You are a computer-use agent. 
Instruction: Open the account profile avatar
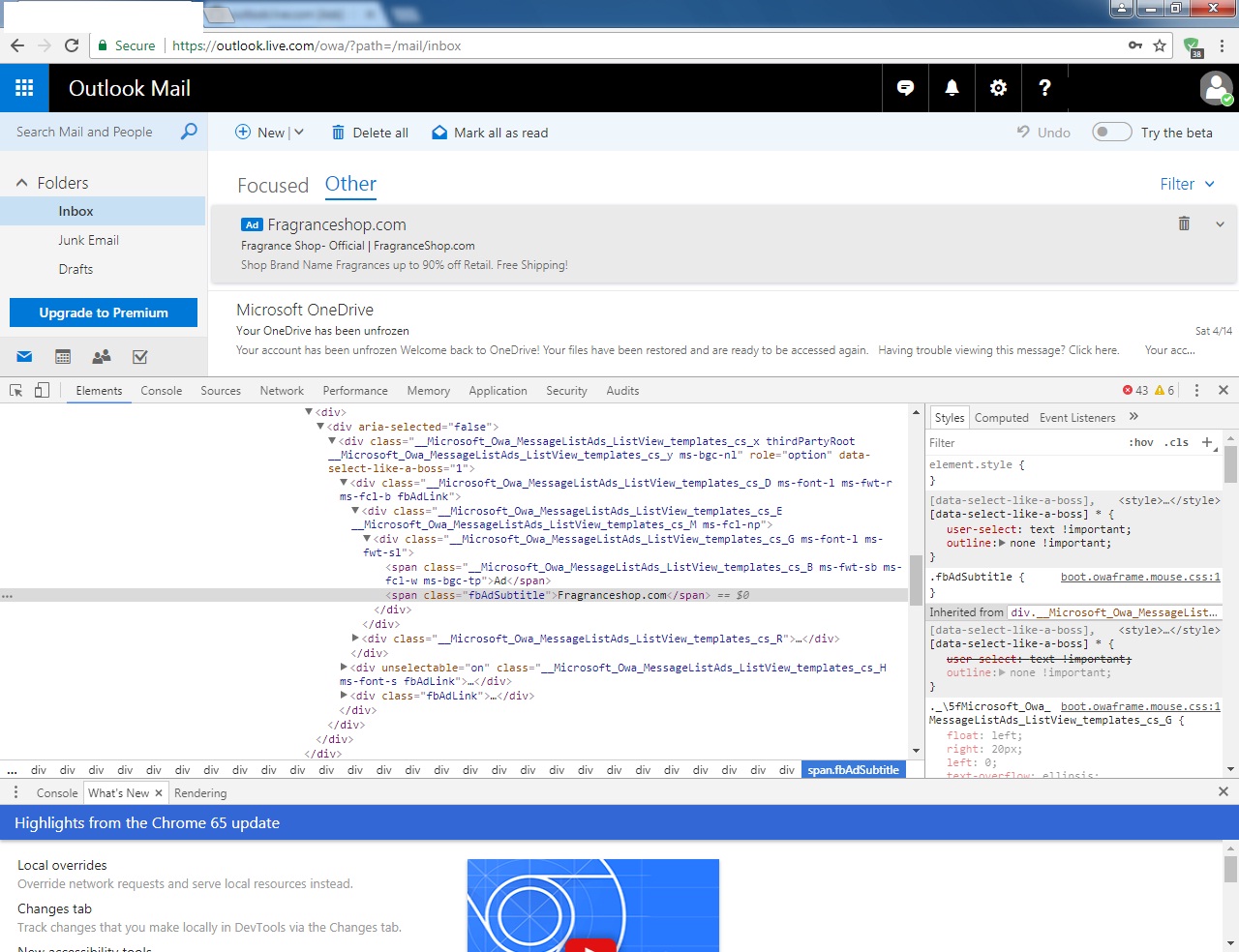click(x=1216, y=88)
